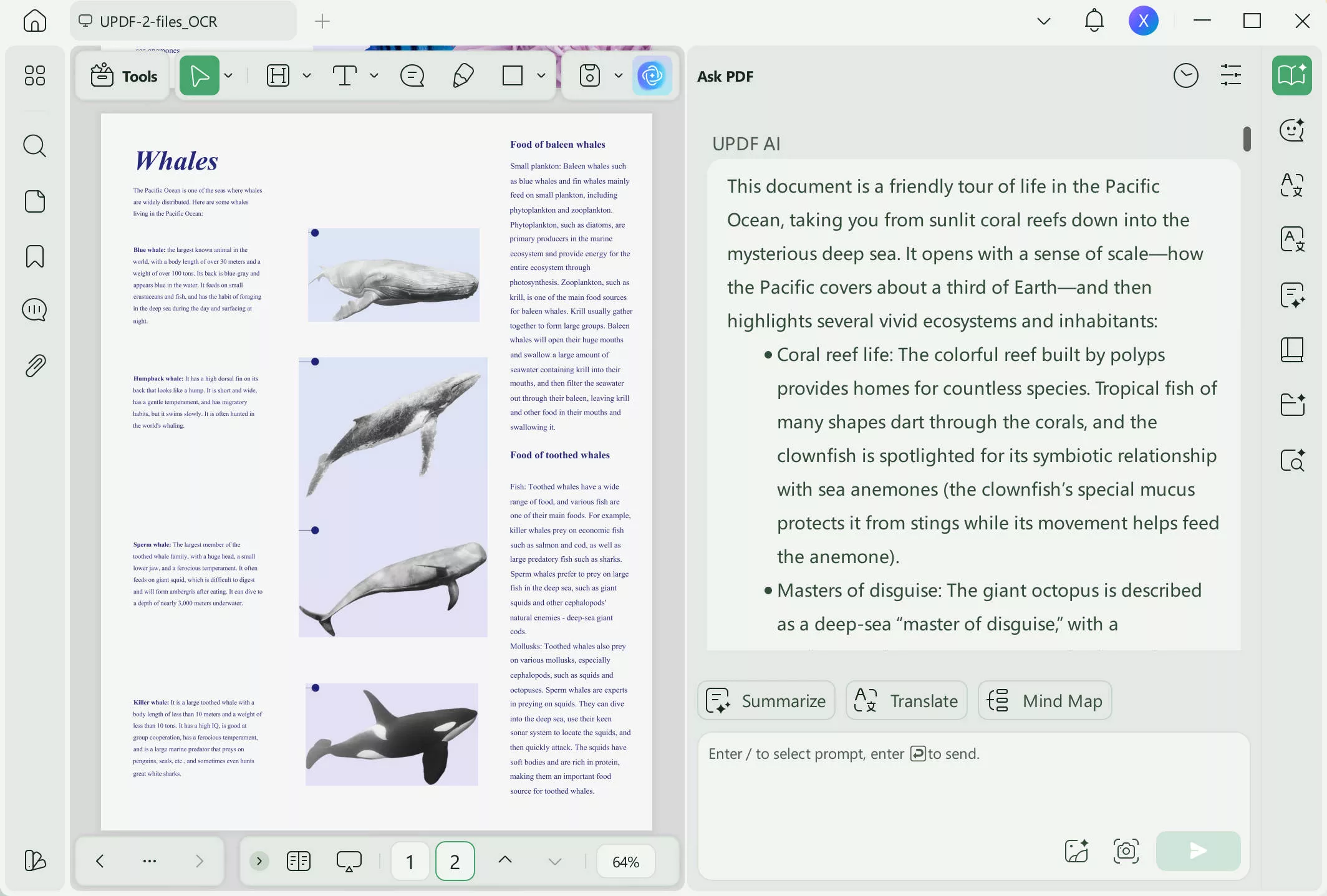Viewport: 1327px width, 896px height.
Task: Open the Tools menu
Action: click(x=123, y=76)
